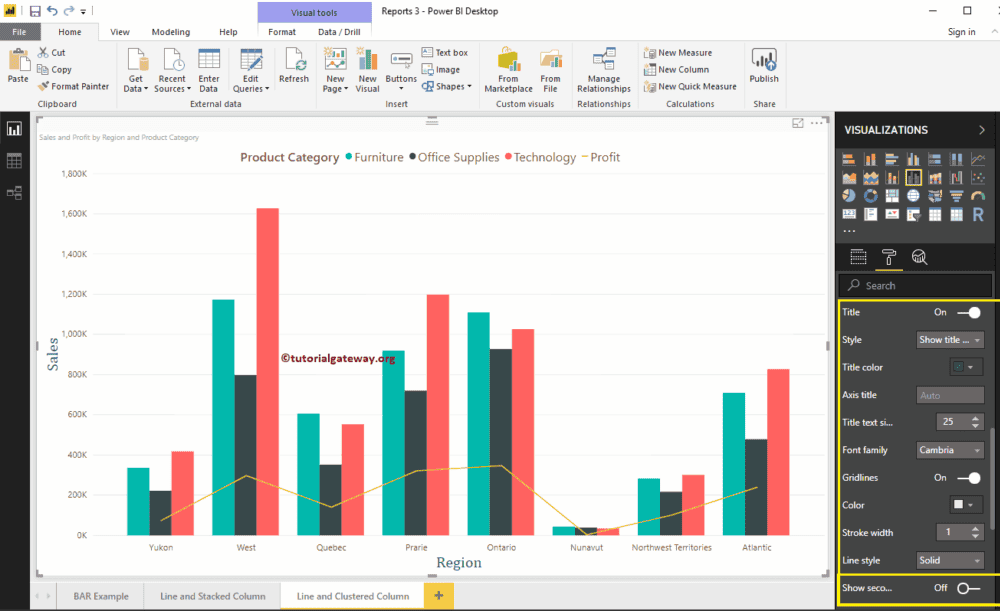Screen dimensions: 1000x611
Task: Select the line chart visualization
Action: click(x=978, y=159)
